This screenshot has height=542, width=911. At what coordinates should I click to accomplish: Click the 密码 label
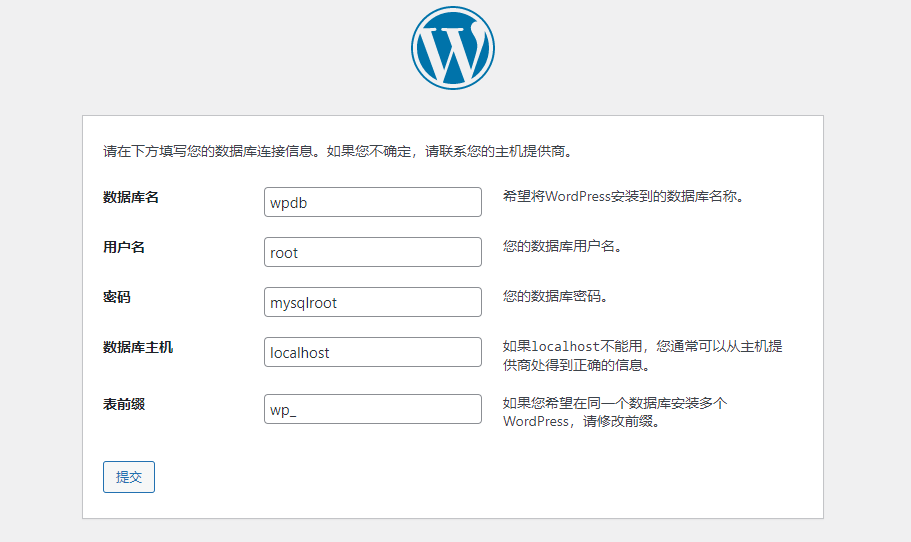(117, 297)
